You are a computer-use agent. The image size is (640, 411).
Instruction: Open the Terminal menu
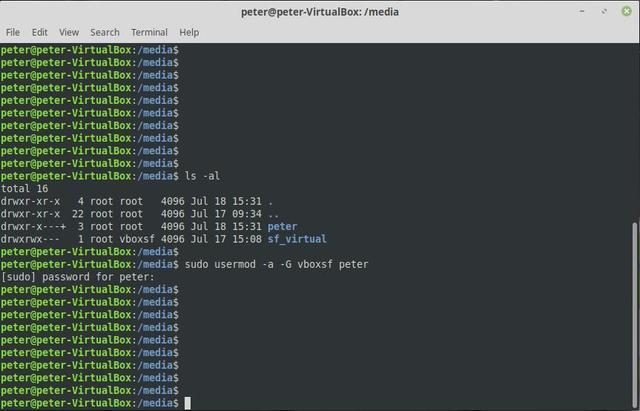pyautogui.click(x=149, y=32)
